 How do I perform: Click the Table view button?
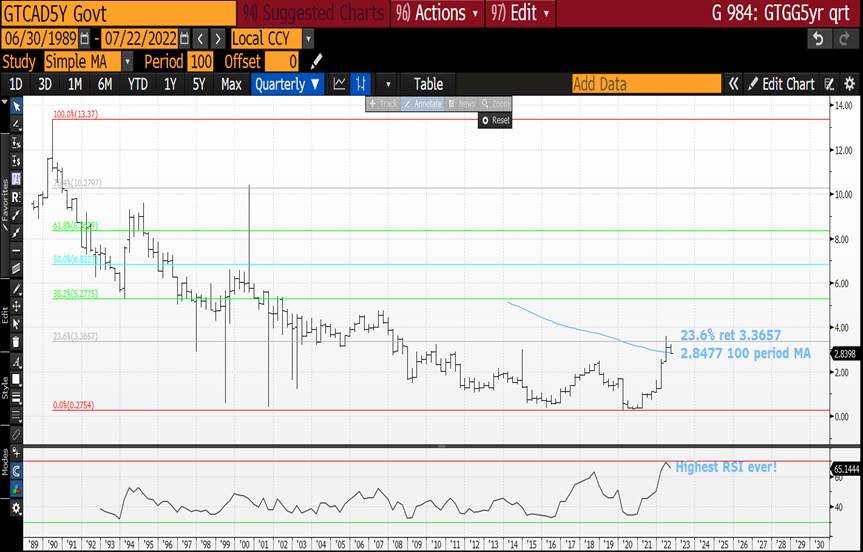(x=428, y=84)
